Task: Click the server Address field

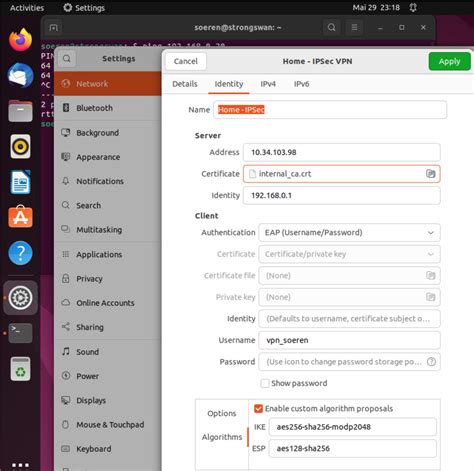Action: 342,152
